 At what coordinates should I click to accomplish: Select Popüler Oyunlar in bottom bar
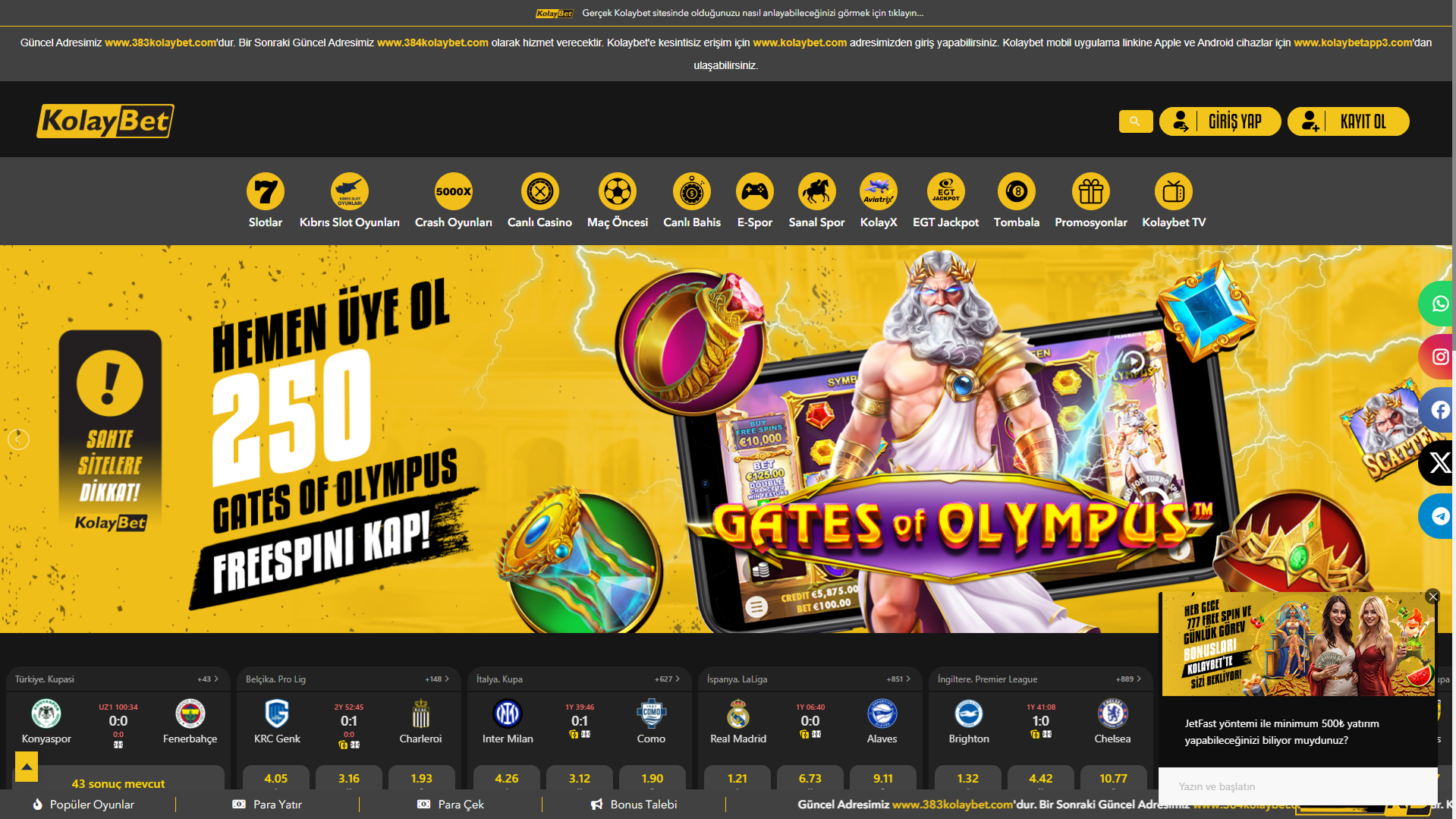[x=83, y=805]
